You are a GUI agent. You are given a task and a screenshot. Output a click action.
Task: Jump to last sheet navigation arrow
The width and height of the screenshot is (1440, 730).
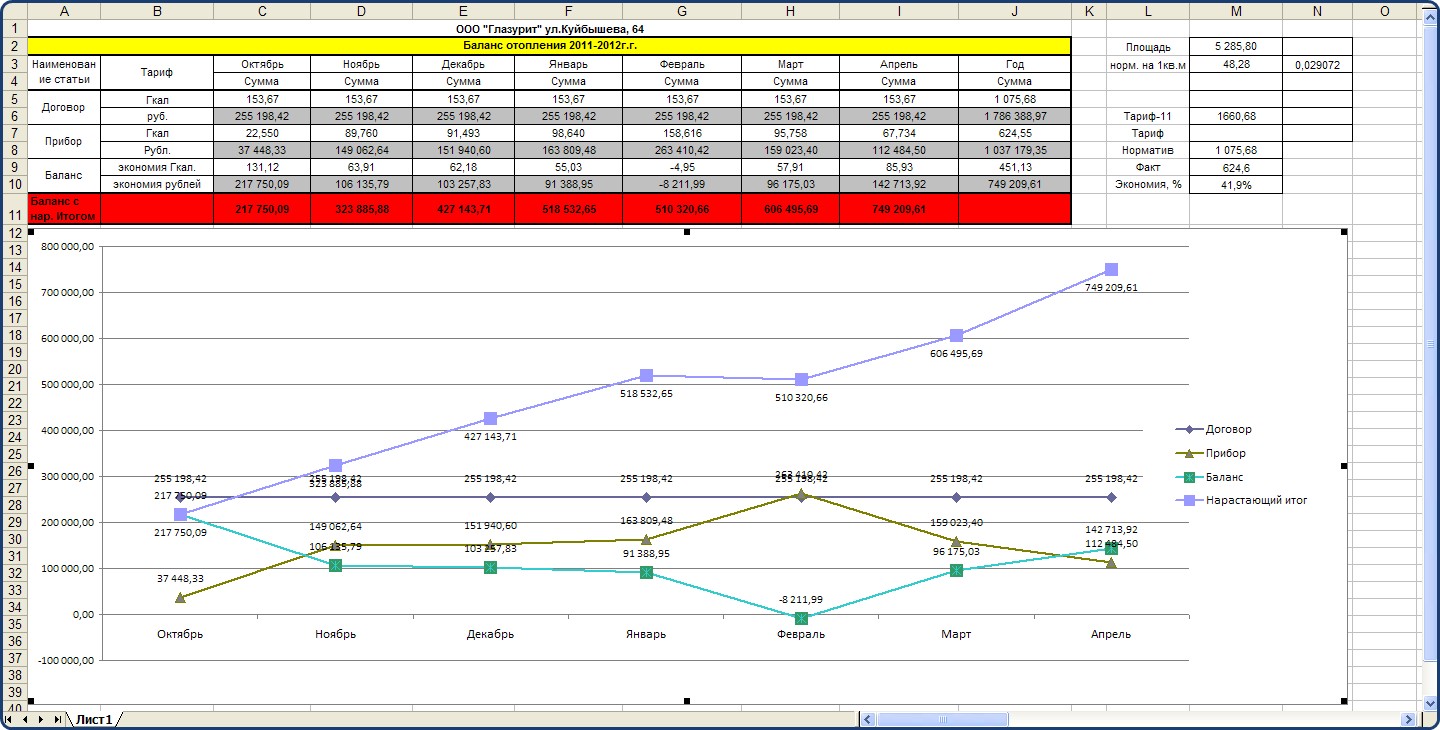pyautogui.click(x=58, y=719)
